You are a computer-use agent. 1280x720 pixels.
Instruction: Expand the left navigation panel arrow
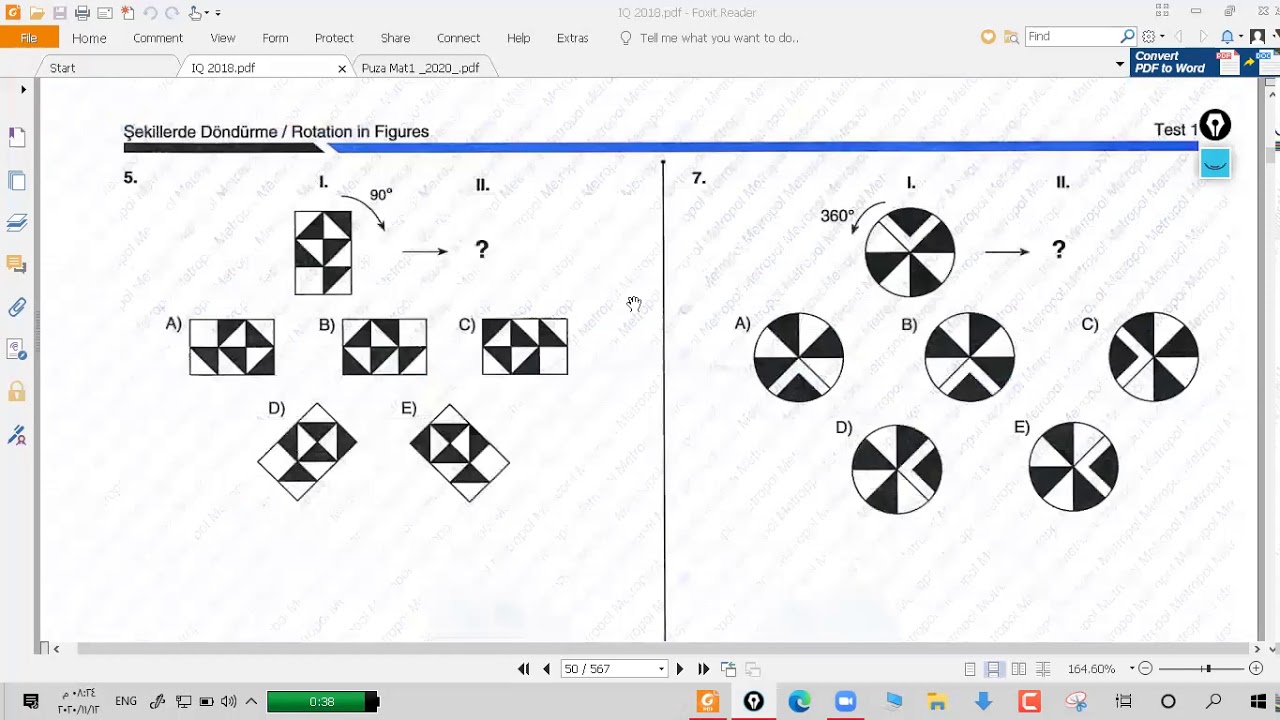(23, 90)
